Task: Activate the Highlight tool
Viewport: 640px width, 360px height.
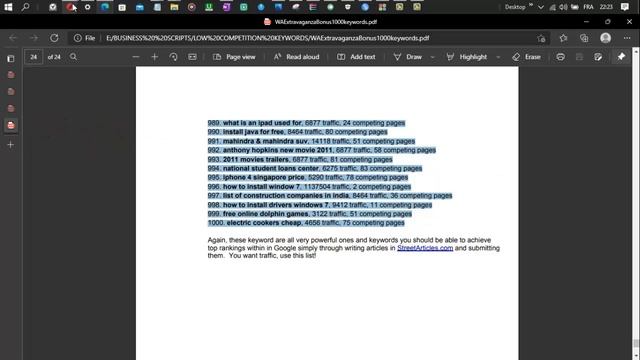Action: click(467, 57)
